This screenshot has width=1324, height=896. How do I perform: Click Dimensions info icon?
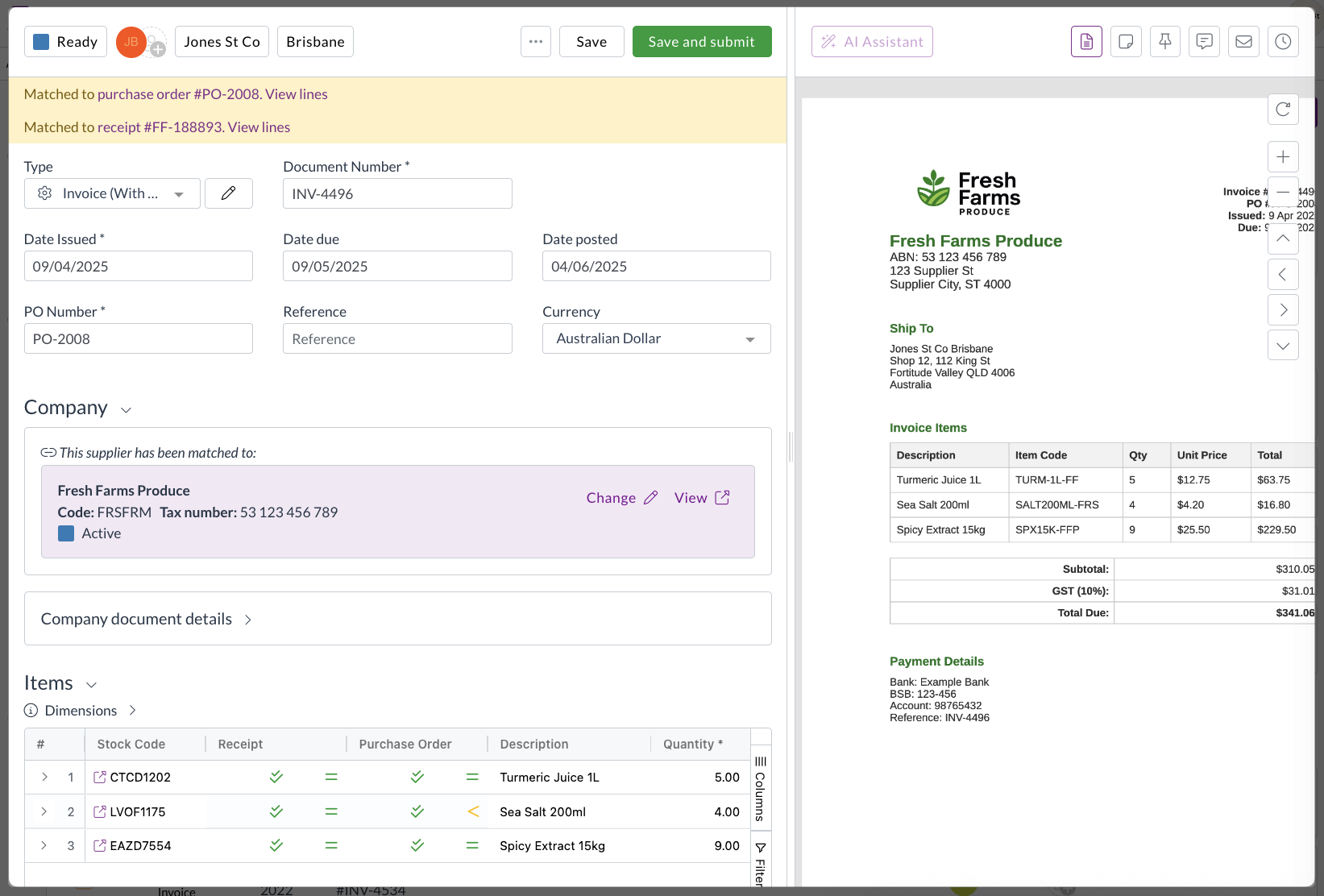click(31, 711)
